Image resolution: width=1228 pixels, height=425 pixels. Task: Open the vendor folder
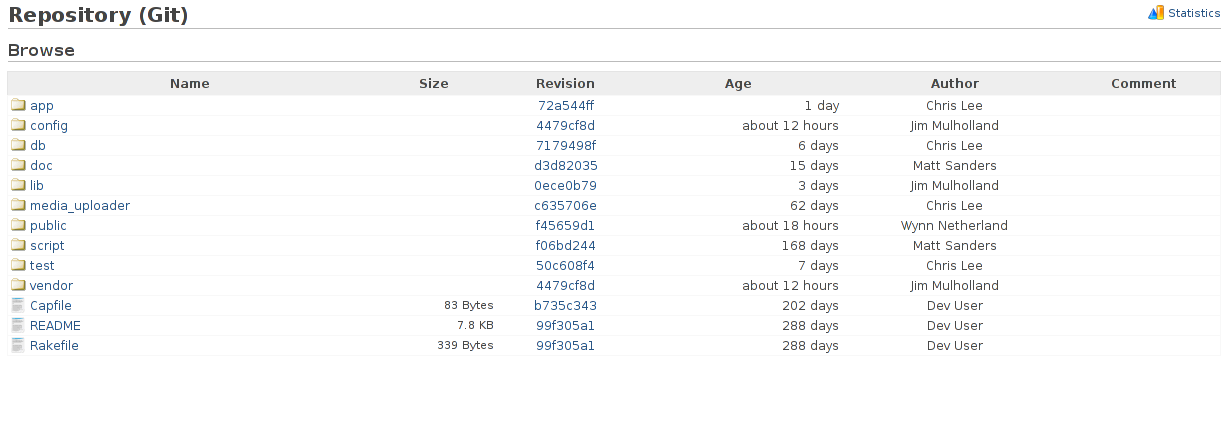[x=51, y=285]
